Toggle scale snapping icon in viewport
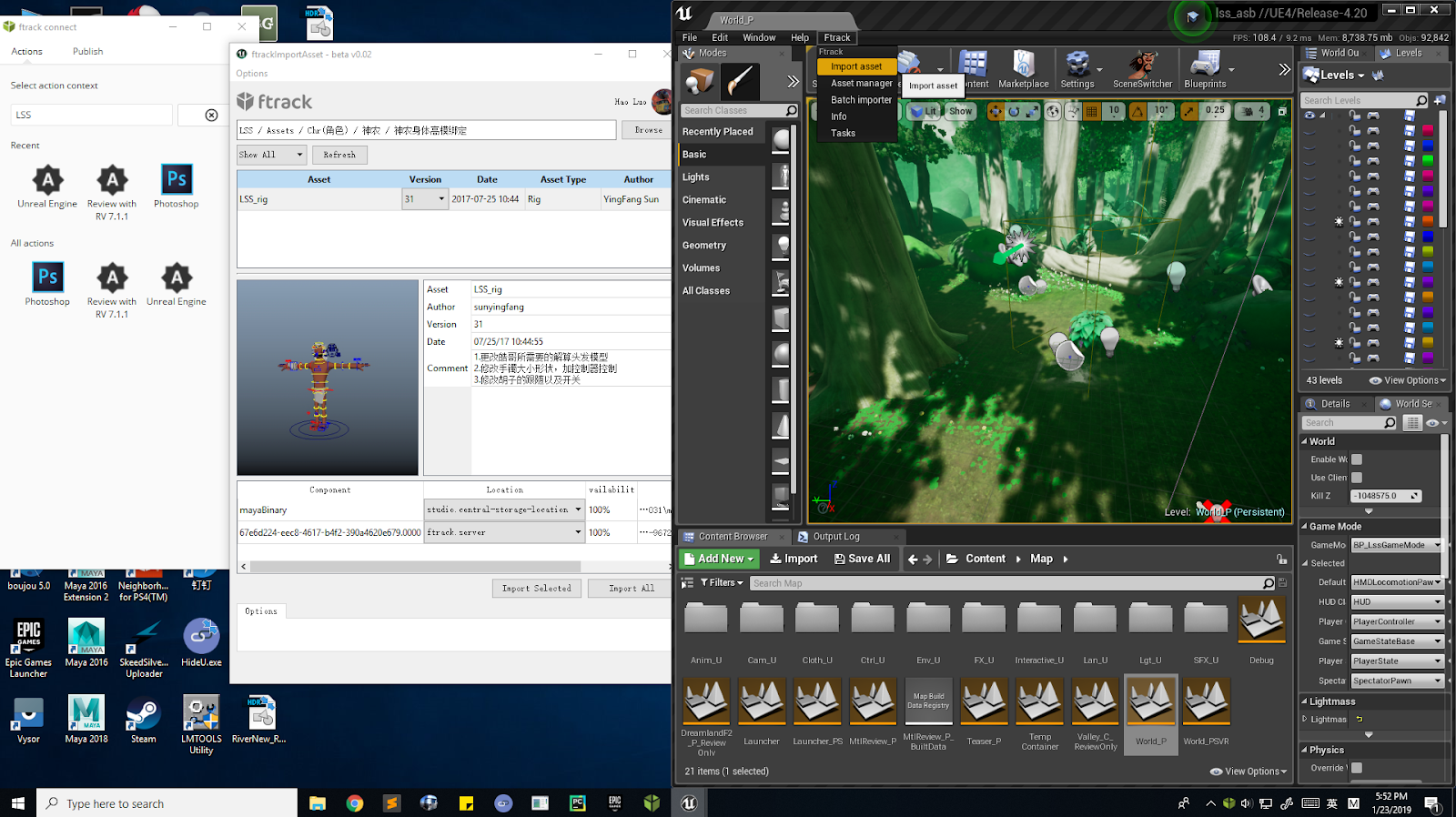This screenshot has width=1456, height=817. point(1189,111)
